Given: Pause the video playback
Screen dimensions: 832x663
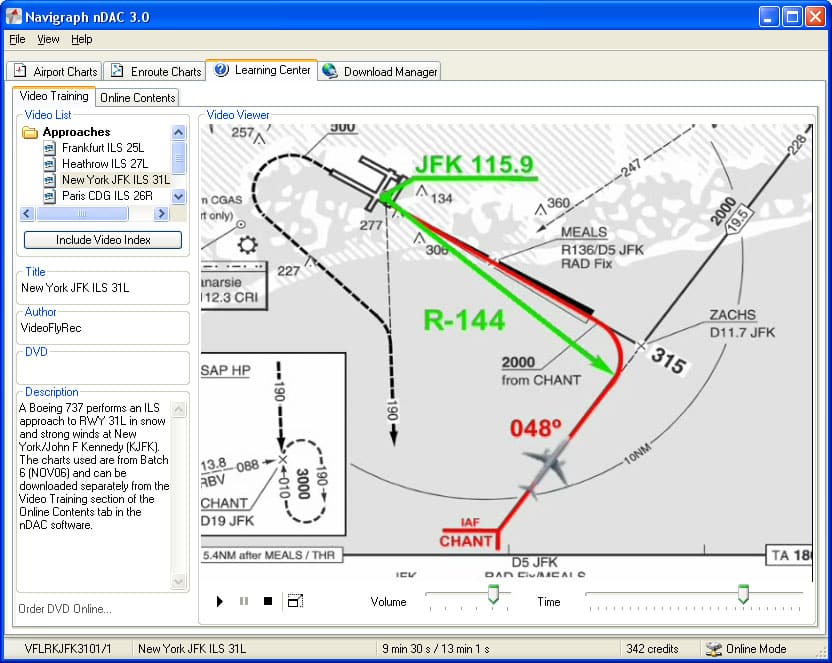Looking at the screenshot, I should (x=243, y=601).
